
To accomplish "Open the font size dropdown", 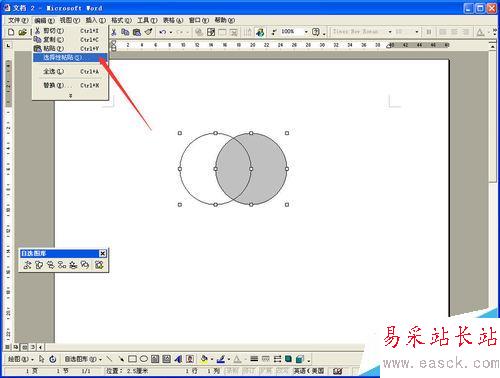I will (416, 32).
